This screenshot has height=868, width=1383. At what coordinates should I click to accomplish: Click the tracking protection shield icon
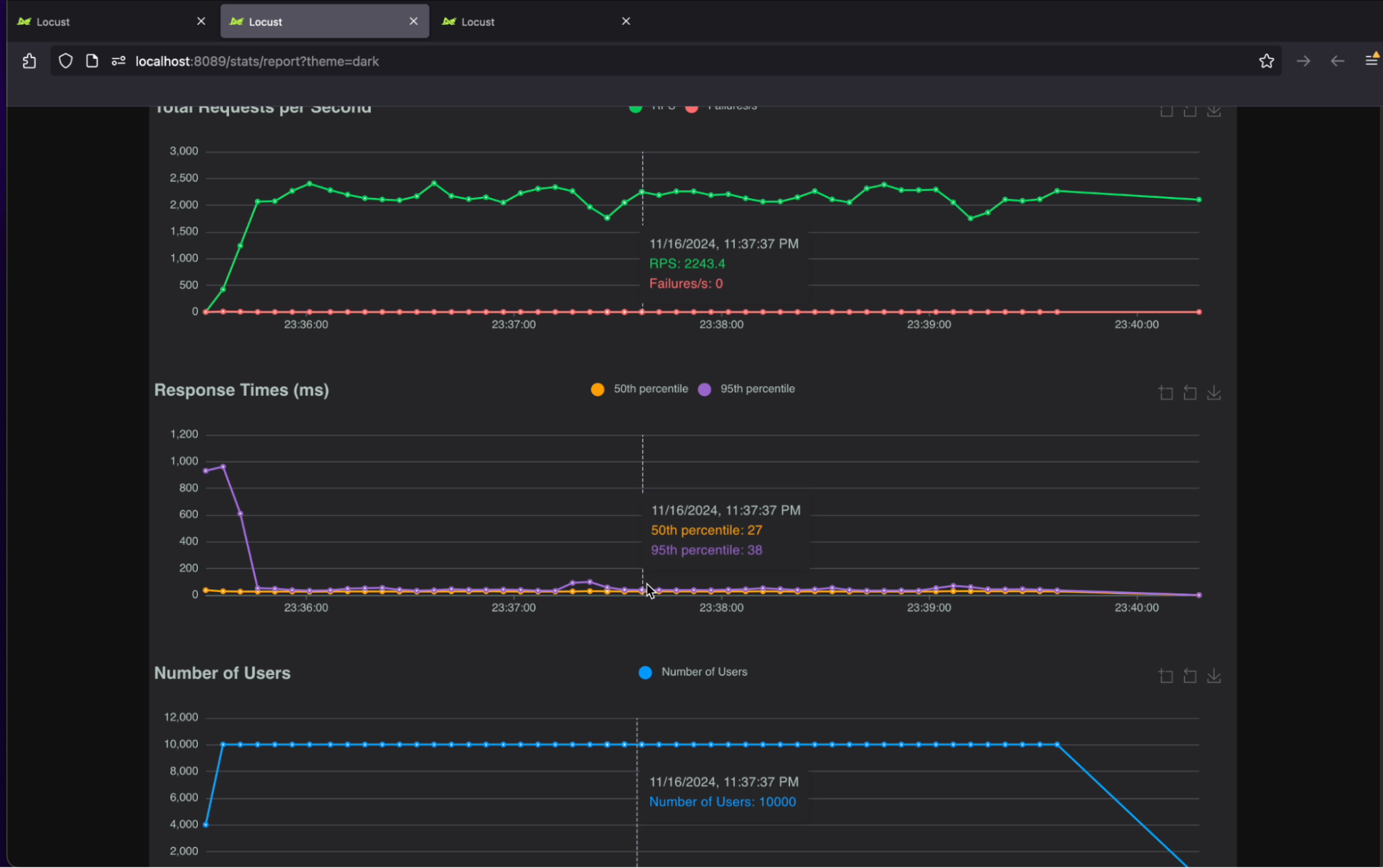(x=65, y=61)
